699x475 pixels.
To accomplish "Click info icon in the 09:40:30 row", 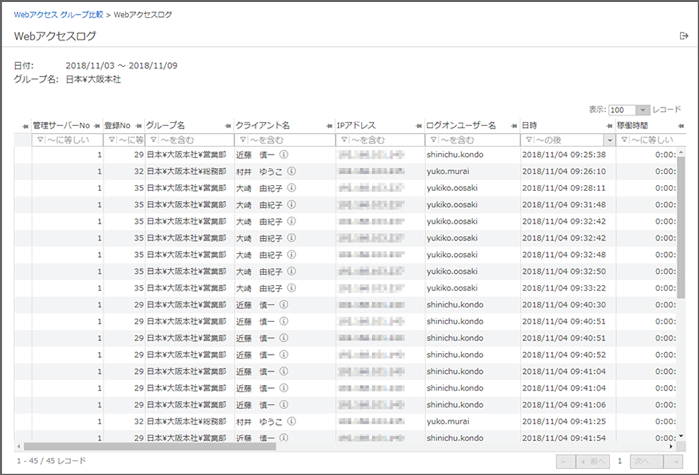I will tap(284, 305).
